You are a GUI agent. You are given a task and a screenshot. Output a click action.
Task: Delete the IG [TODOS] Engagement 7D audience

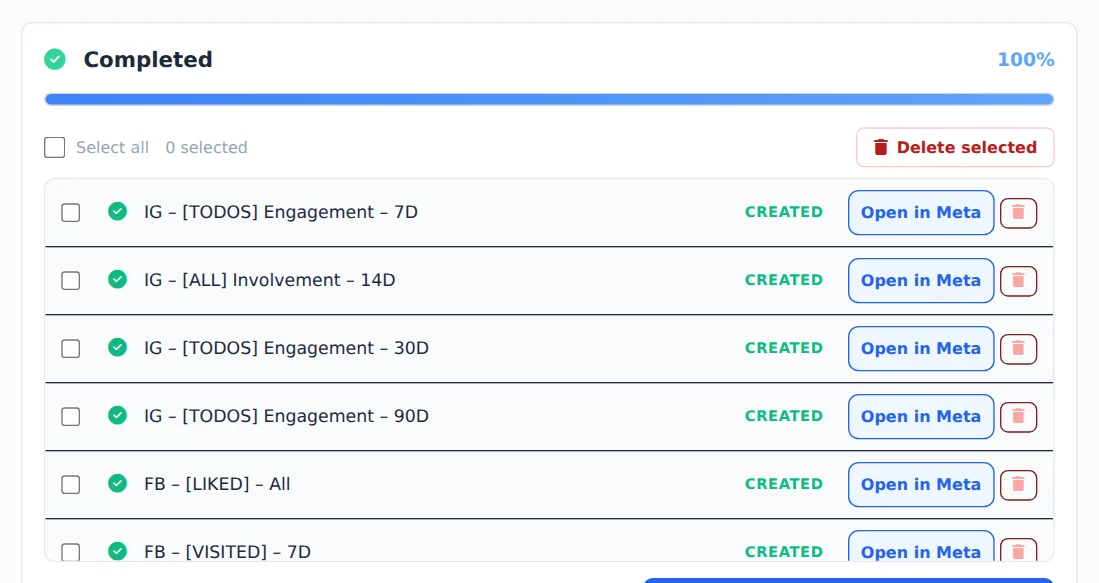coord(1018,213)
